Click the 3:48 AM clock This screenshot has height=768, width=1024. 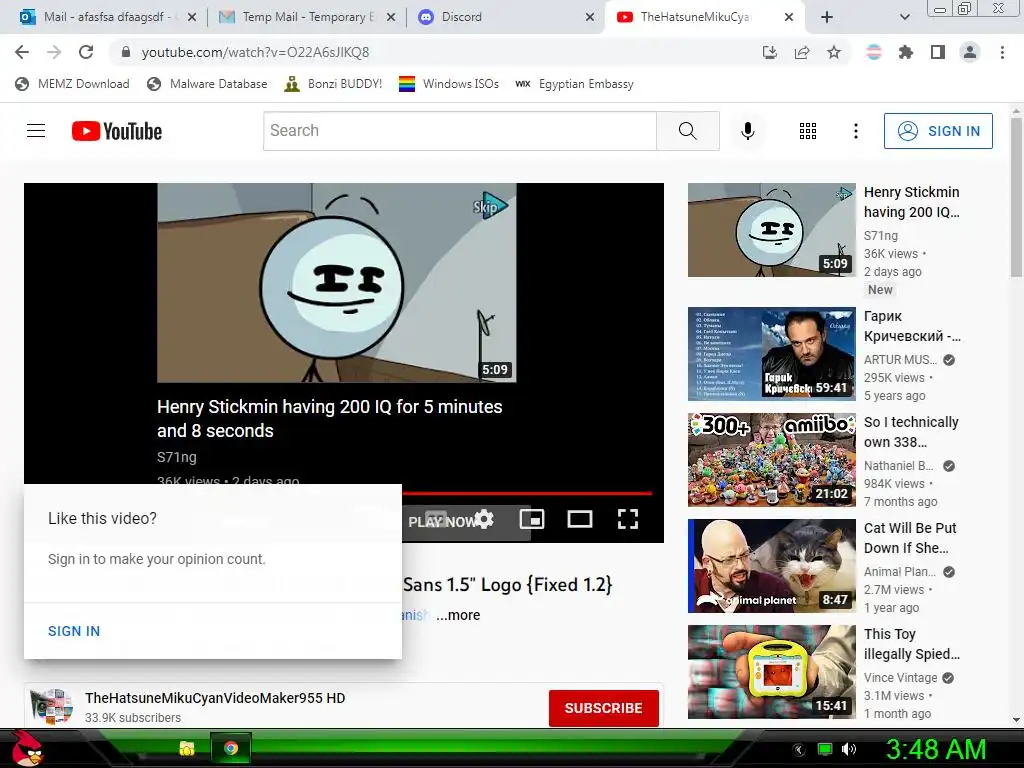pos(935,749)
